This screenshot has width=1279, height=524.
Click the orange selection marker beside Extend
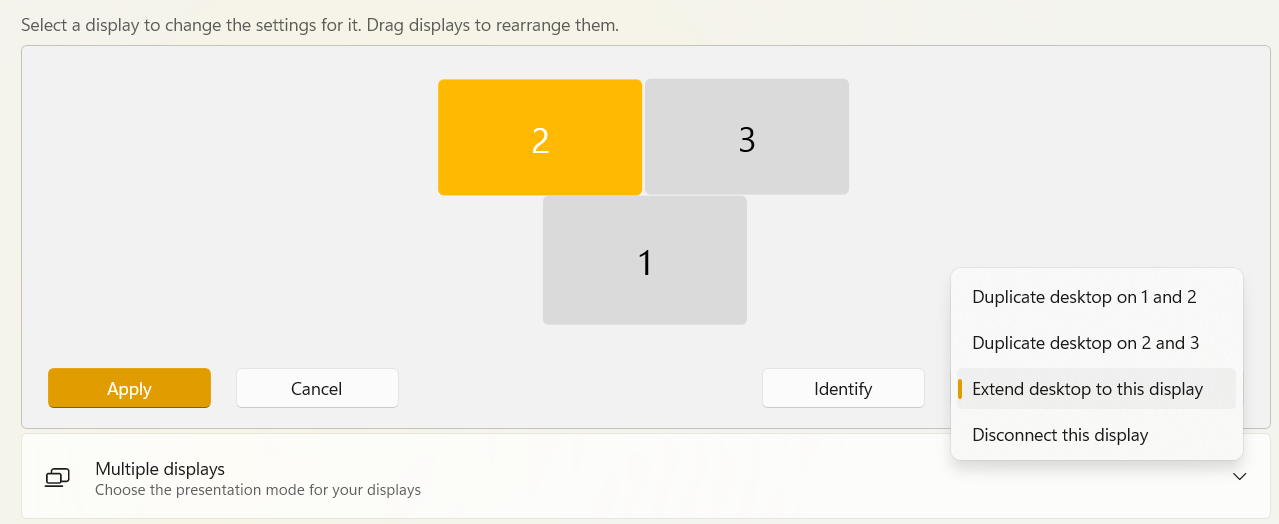point(960,389)
